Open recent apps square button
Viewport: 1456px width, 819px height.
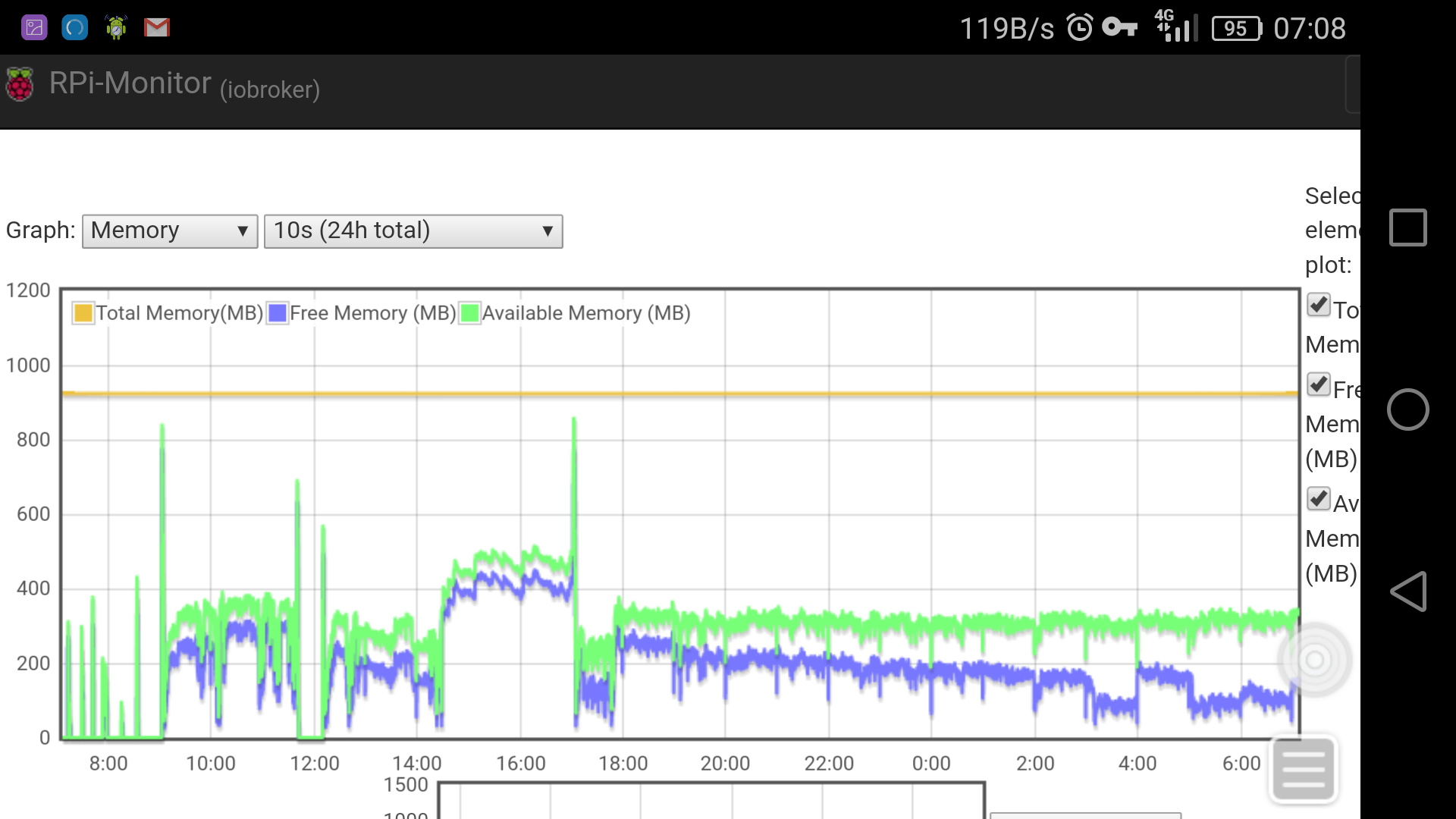(1407, 227)
